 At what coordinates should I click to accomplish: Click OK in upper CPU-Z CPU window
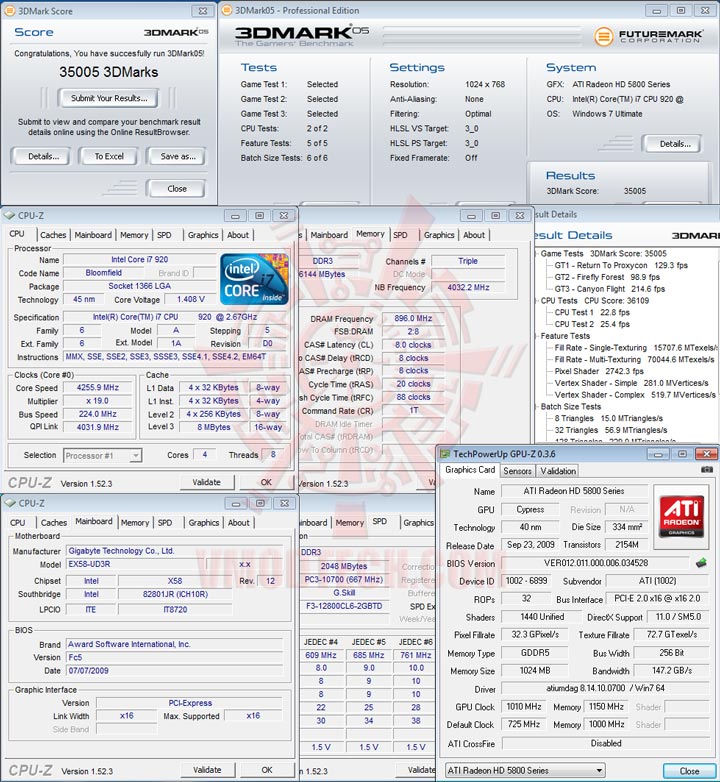tap(266, 482)
